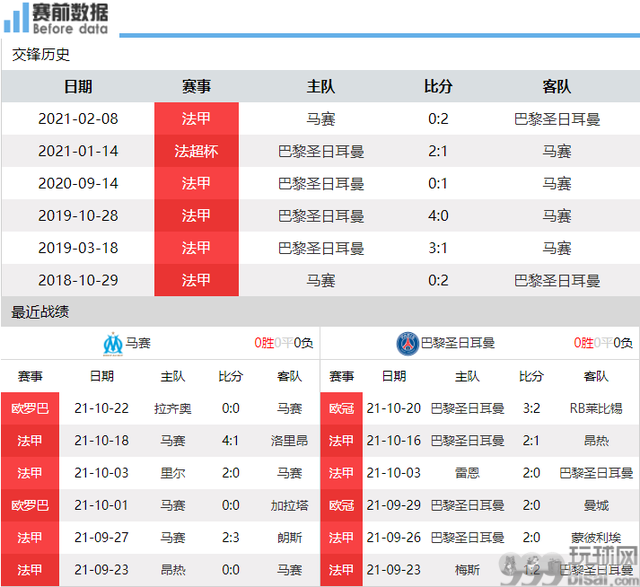640x587 pixels.
Task: Click the Paris Saint-Germain club logo
Action: (407, 344)
